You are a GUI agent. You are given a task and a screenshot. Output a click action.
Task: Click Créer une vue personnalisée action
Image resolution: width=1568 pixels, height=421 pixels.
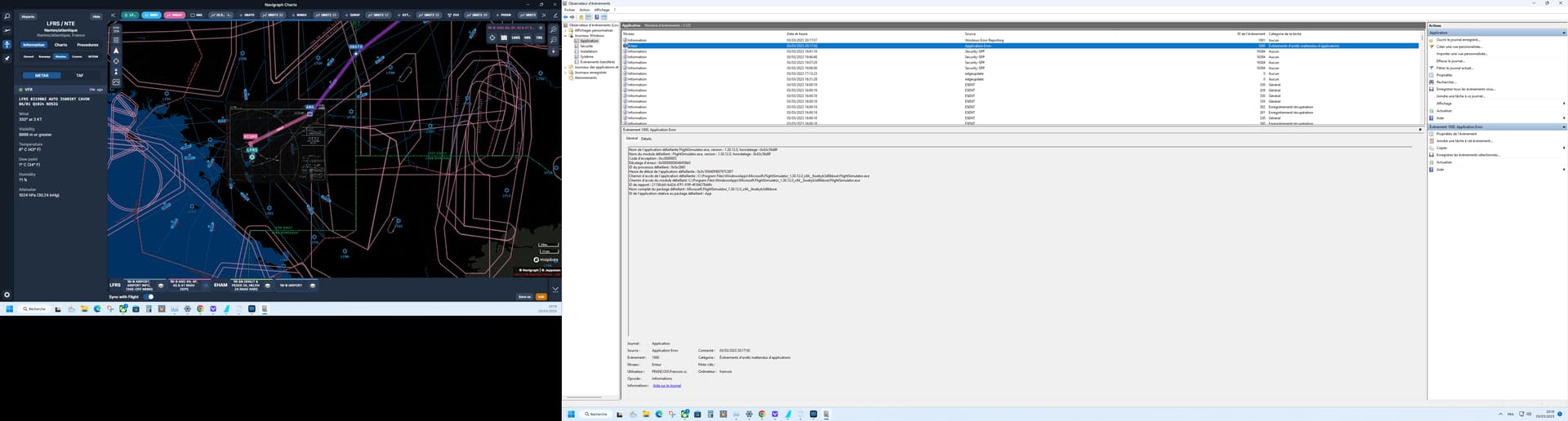tap(1459, 47)
